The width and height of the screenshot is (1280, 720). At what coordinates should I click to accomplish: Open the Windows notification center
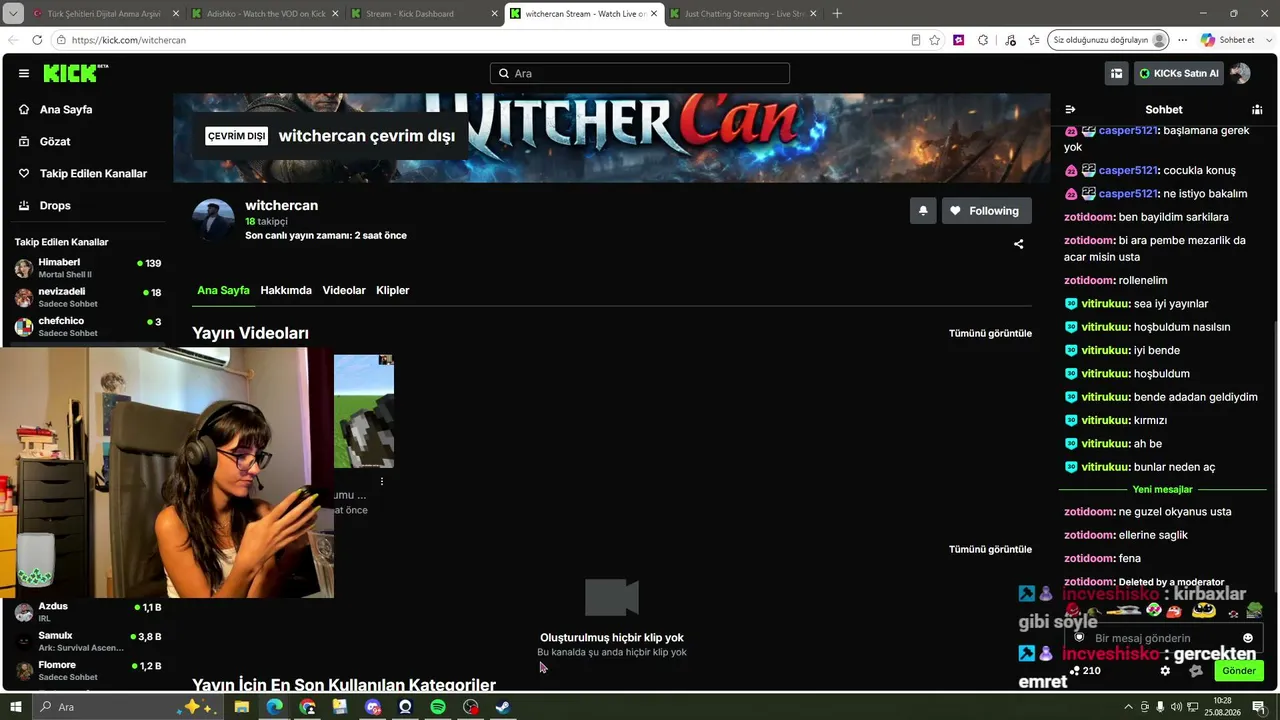click(x=1259, y=707)
